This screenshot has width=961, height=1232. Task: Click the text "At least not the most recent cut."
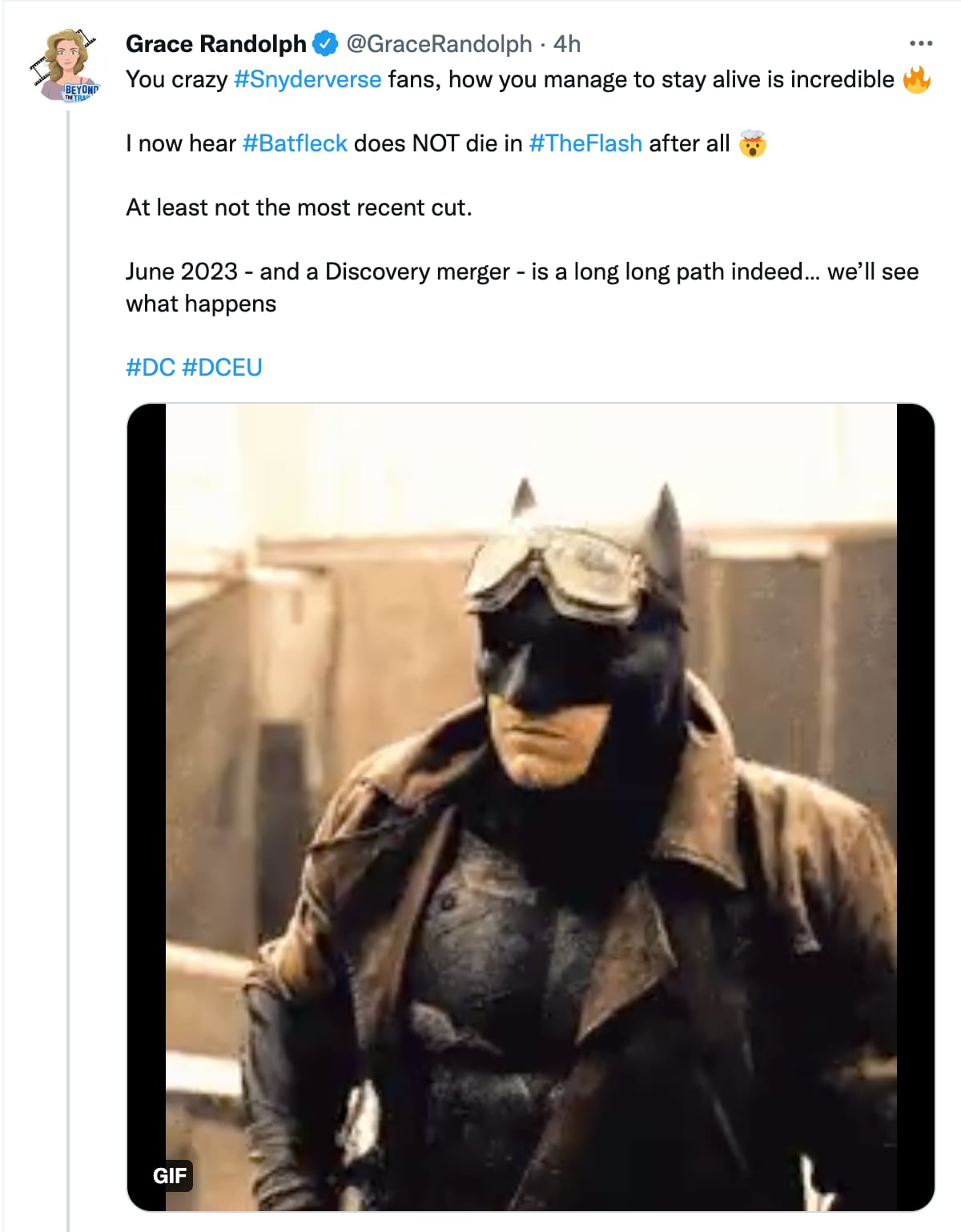tap(299, 207)
